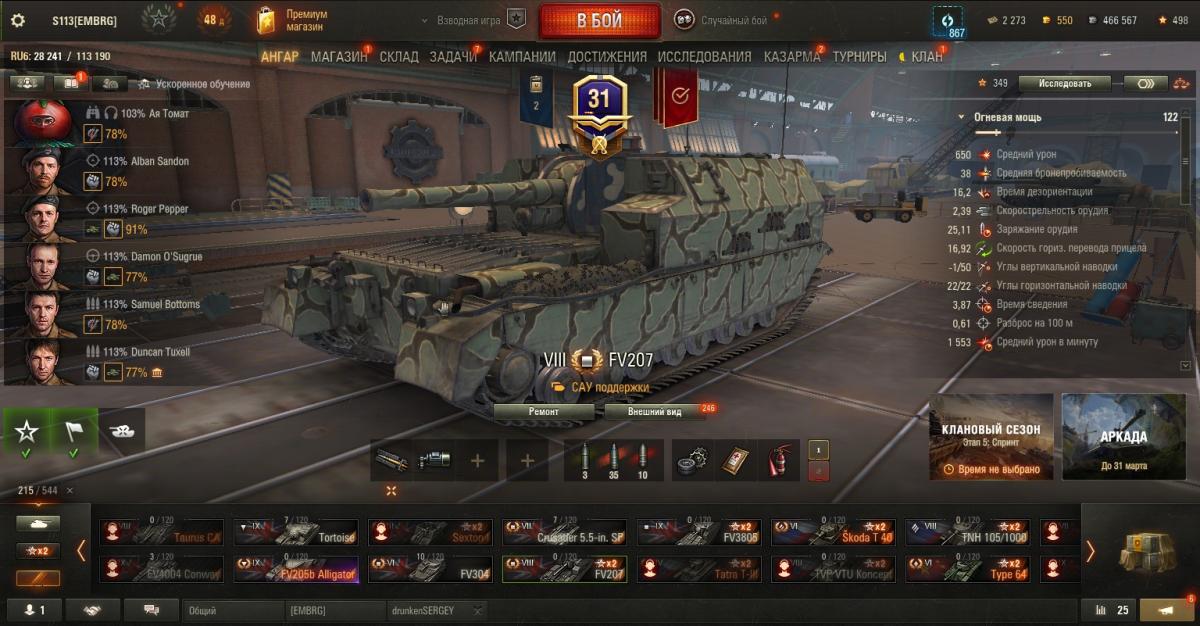Viewport: 1200px width, 626px height.
Task: Expand the Взводная игра platoon dropdown
Action: point(474,20)
